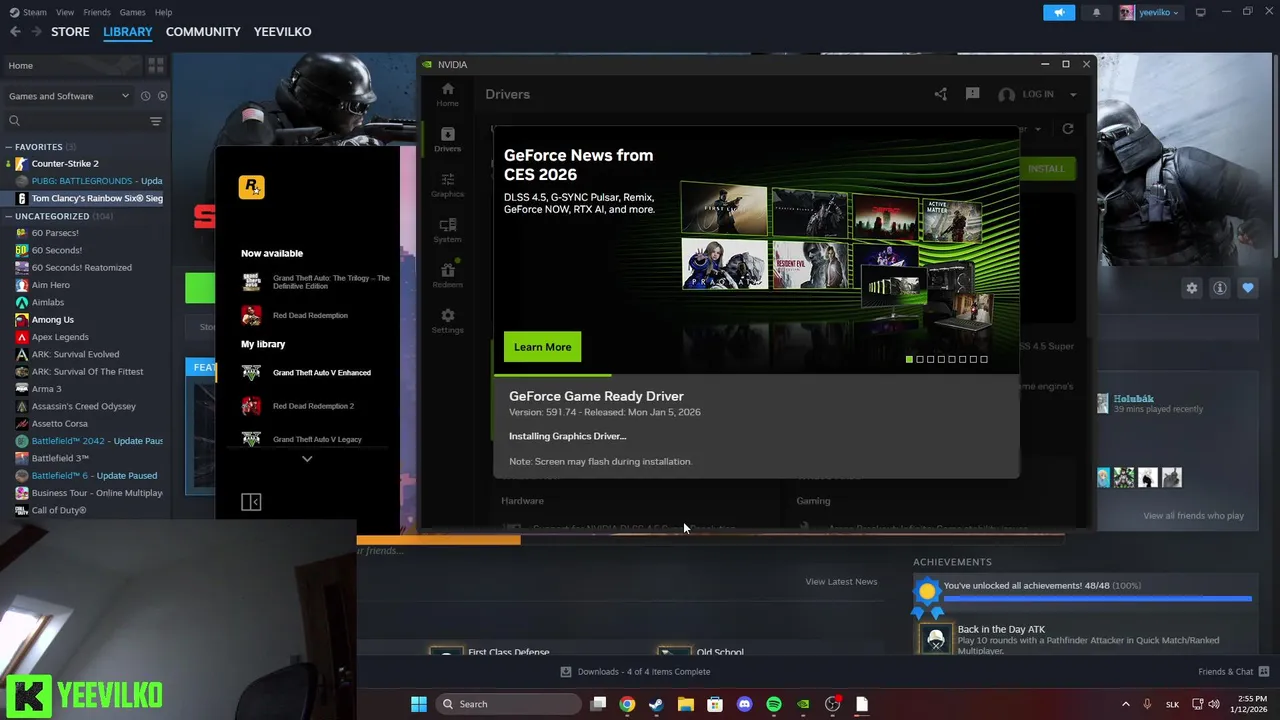The image size is (1280, 720).
Task: Select the last carousel indicator dot
Action: click(x=984, y=359)
